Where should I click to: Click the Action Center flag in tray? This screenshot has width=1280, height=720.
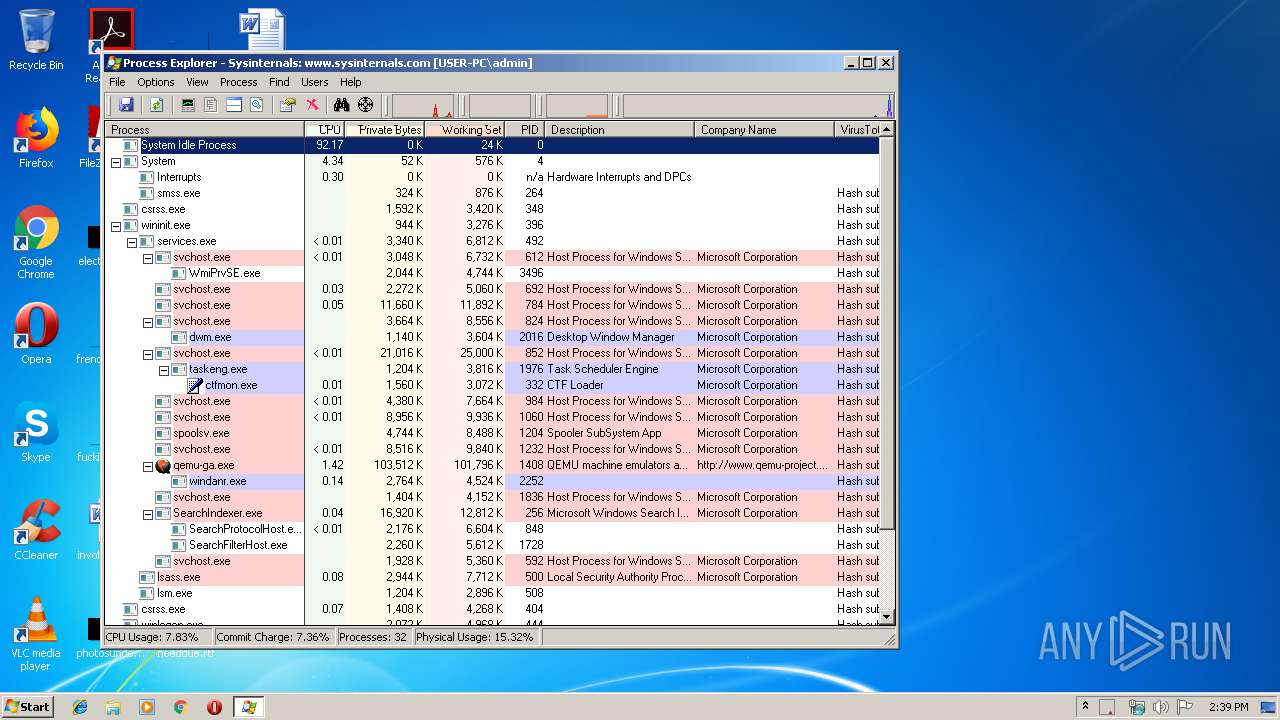(1184, 707)
